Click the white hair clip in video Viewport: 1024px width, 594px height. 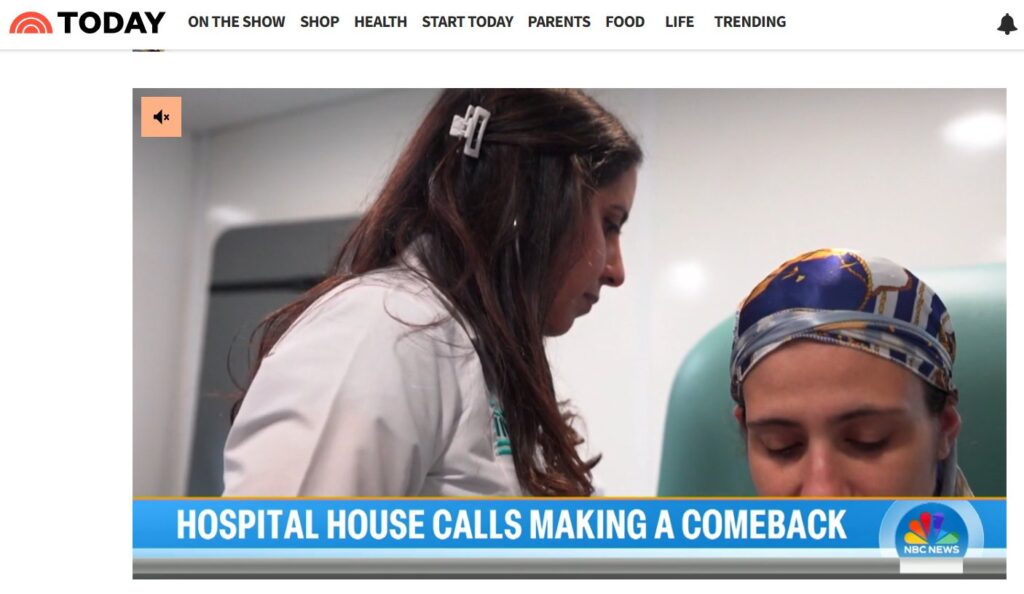(x=470, y=131)
